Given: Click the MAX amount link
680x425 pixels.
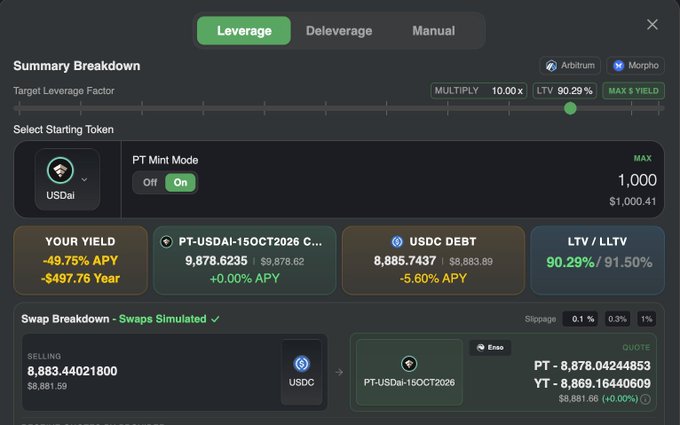Looking at the screenshot, I should [x=642, y=158].
